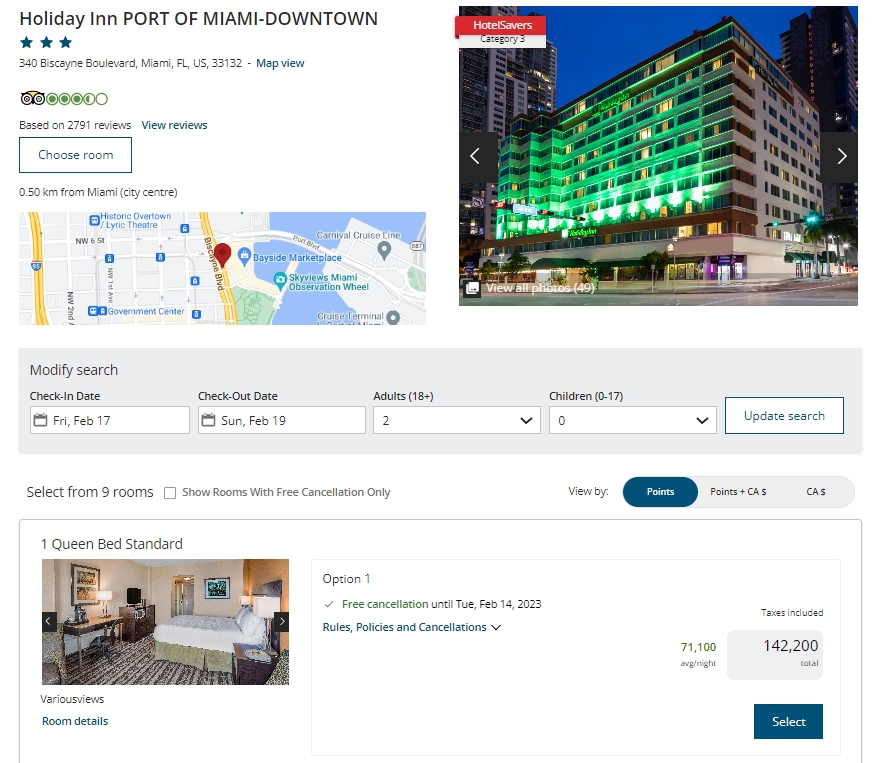Switch the View by toggle to Points + CA $
Screen dimensions: 887x763
pyautogui.click(x=740, y=491)
